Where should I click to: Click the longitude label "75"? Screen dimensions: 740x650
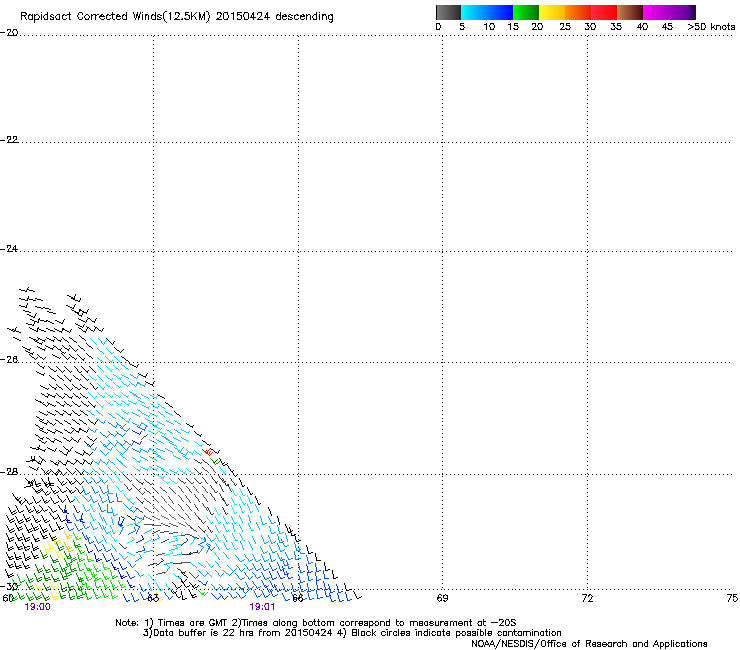pos(732,599)
